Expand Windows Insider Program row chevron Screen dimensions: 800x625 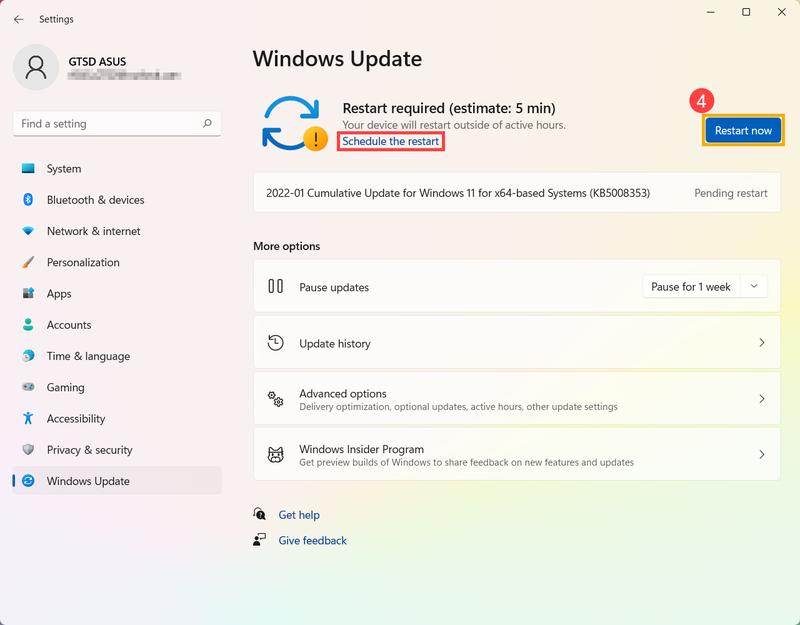click(761, 455)
